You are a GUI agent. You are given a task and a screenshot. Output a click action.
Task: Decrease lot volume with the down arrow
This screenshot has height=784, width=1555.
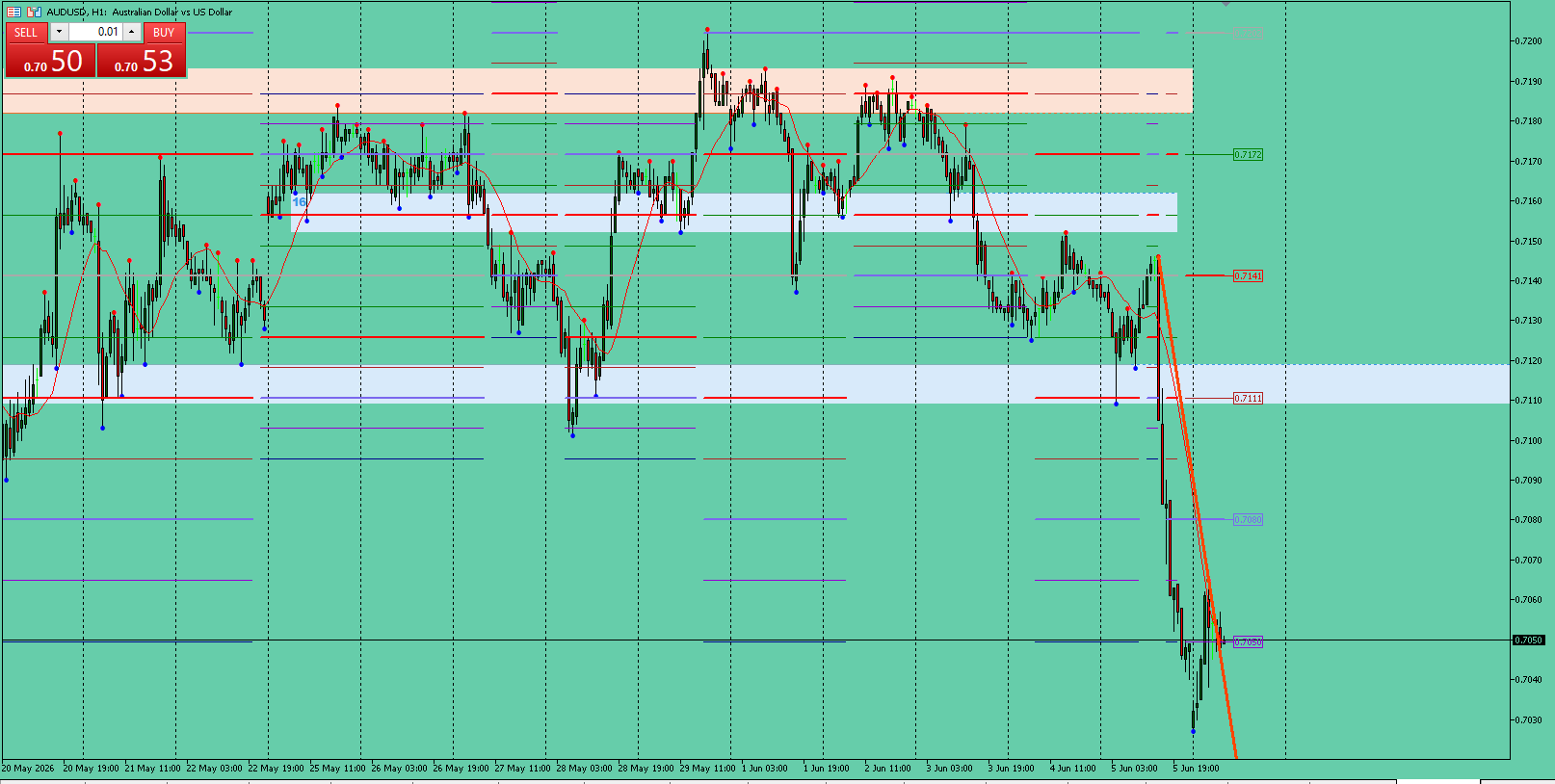tap(59, 32)
